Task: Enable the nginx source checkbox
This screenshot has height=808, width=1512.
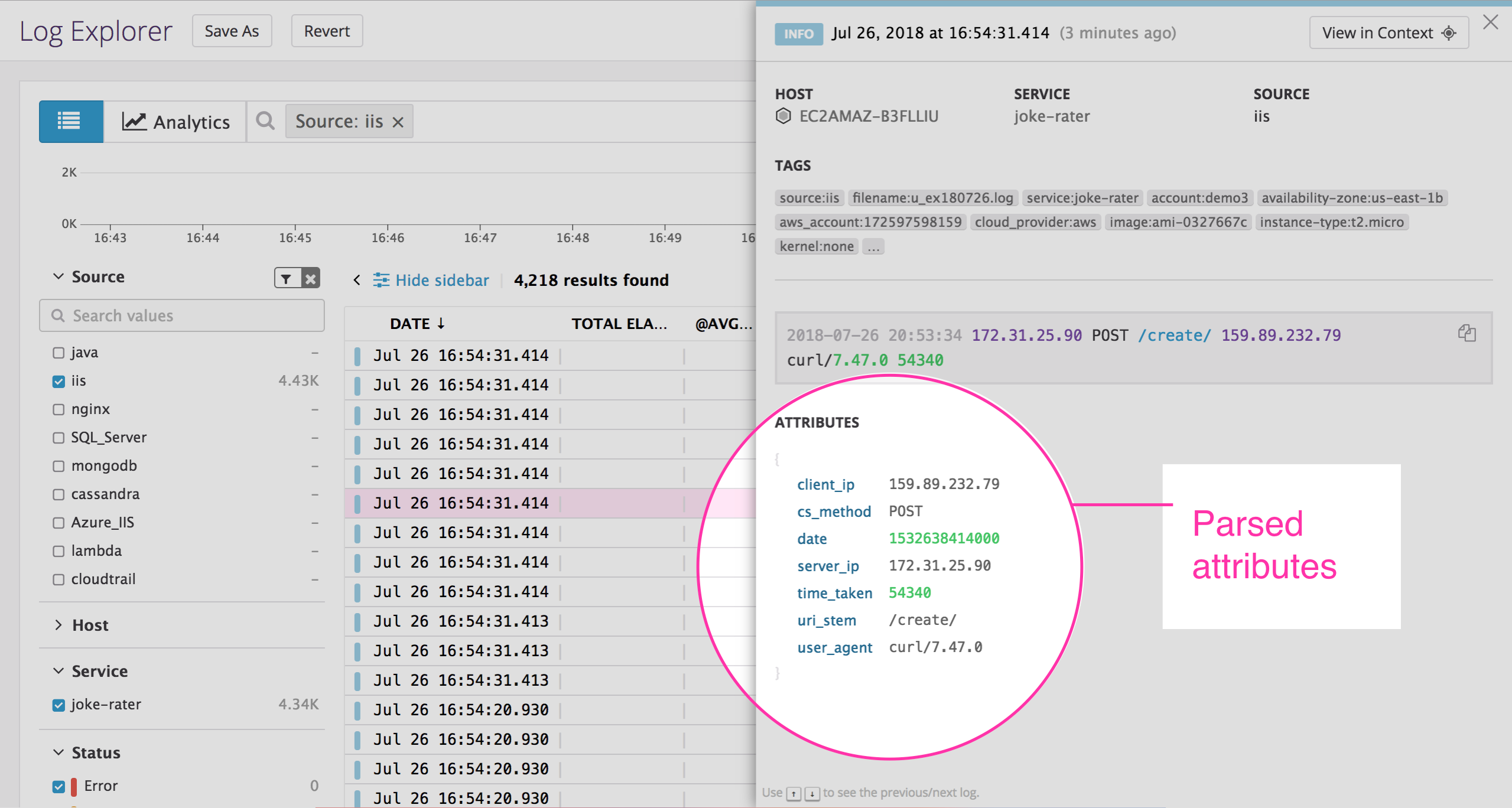Action: coord(58,409)
